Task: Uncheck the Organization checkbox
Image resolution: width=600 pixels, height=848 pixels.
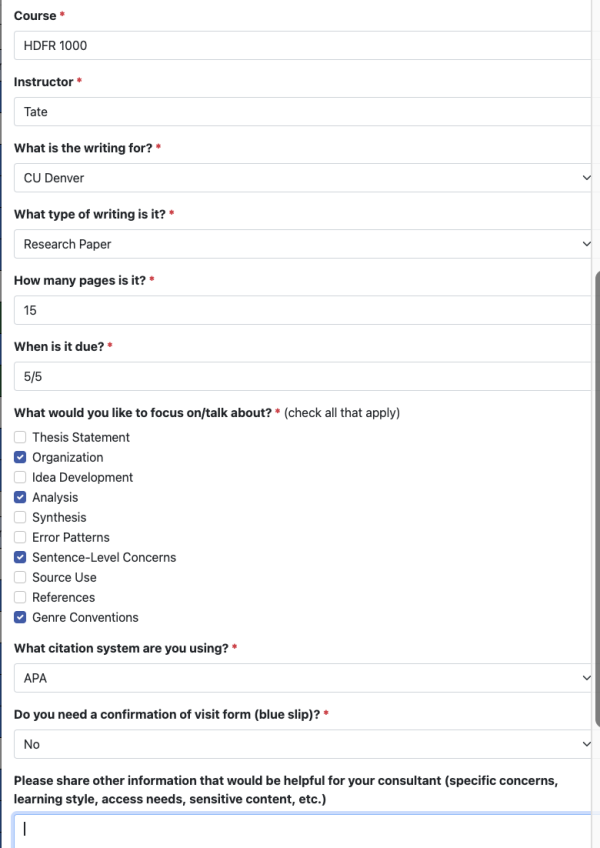Action: 20,457
